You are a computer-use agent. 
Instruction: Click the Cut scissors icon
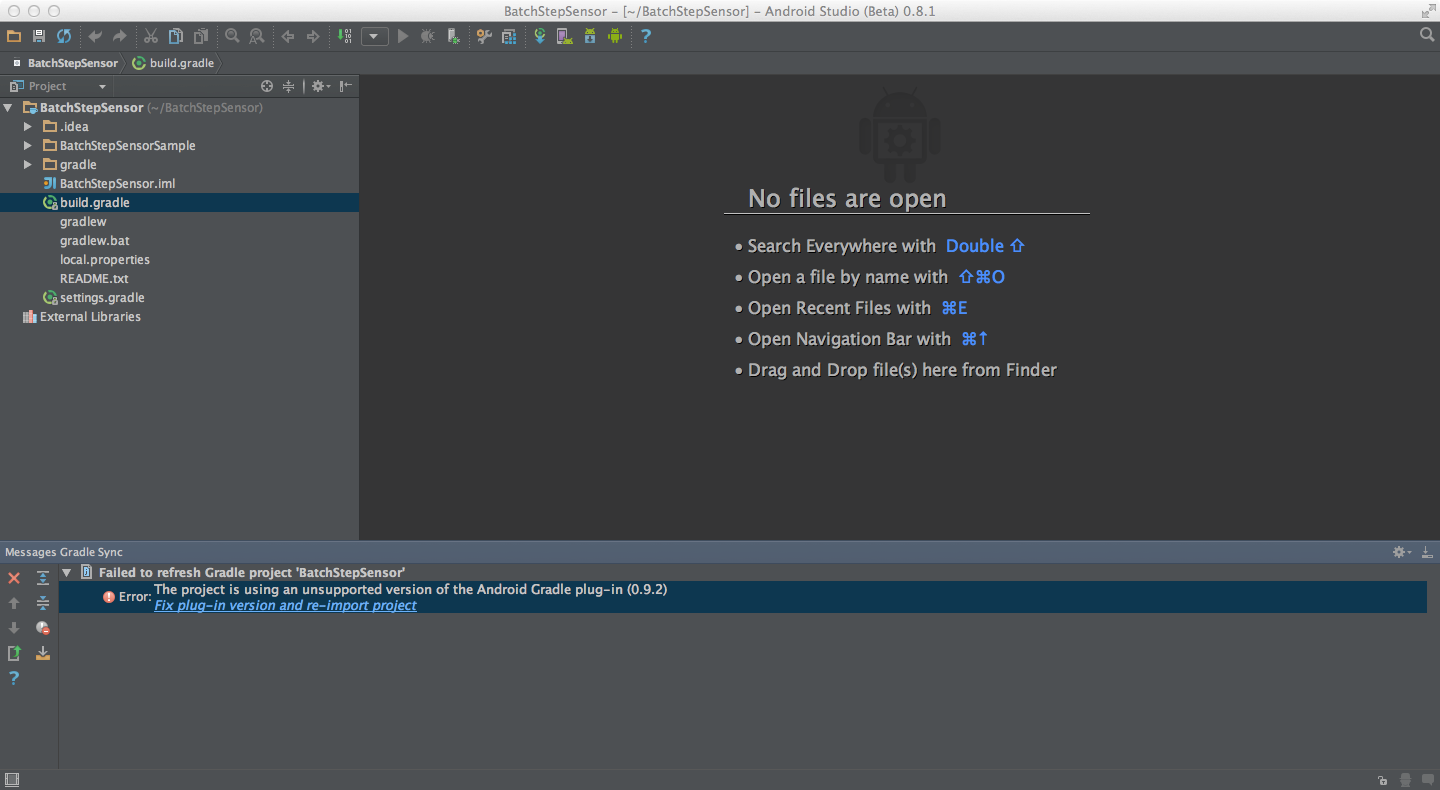151,36
